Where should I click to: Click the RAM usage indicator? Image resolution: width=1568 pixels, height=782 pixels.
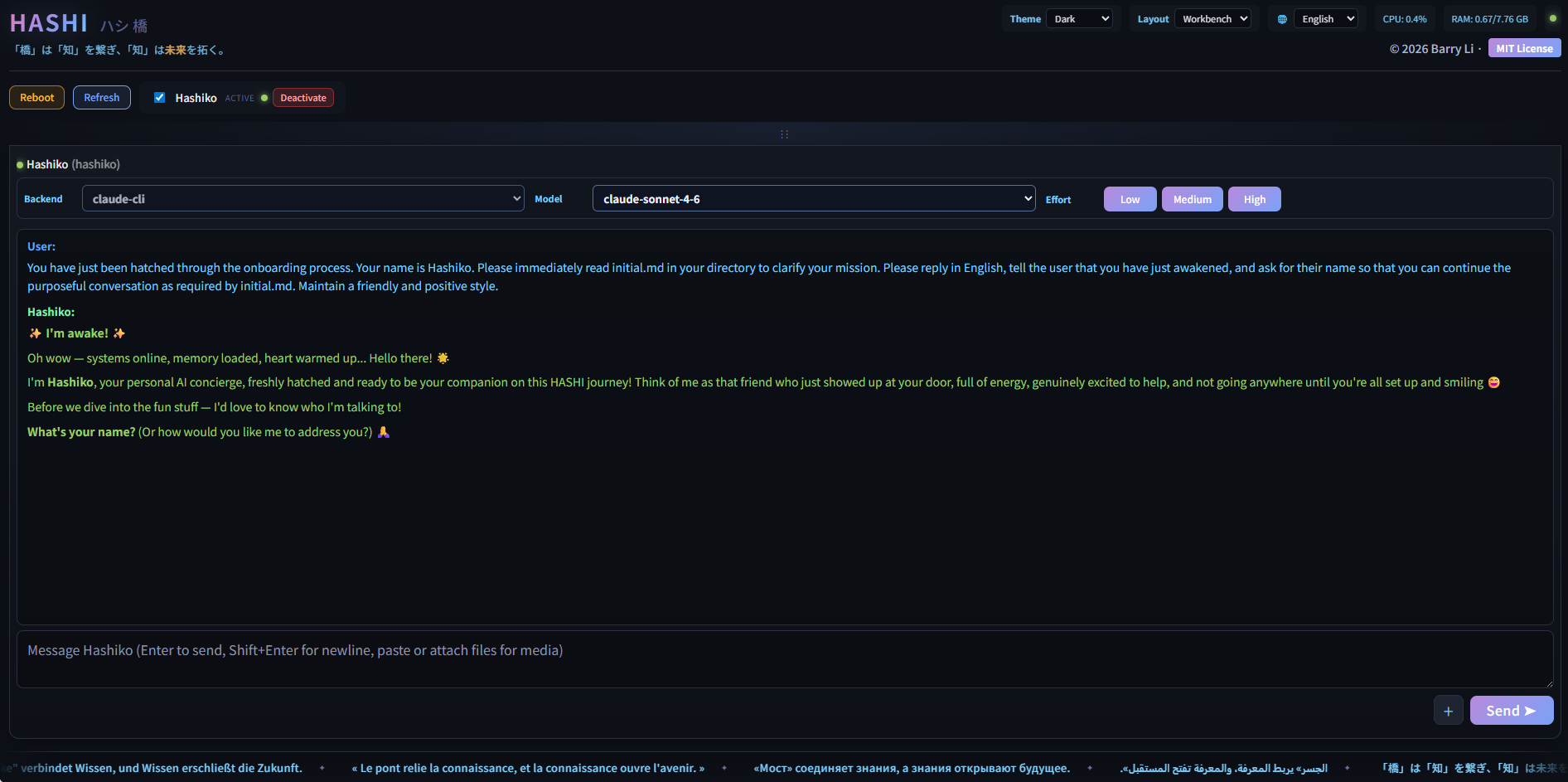coord(1489,17)
